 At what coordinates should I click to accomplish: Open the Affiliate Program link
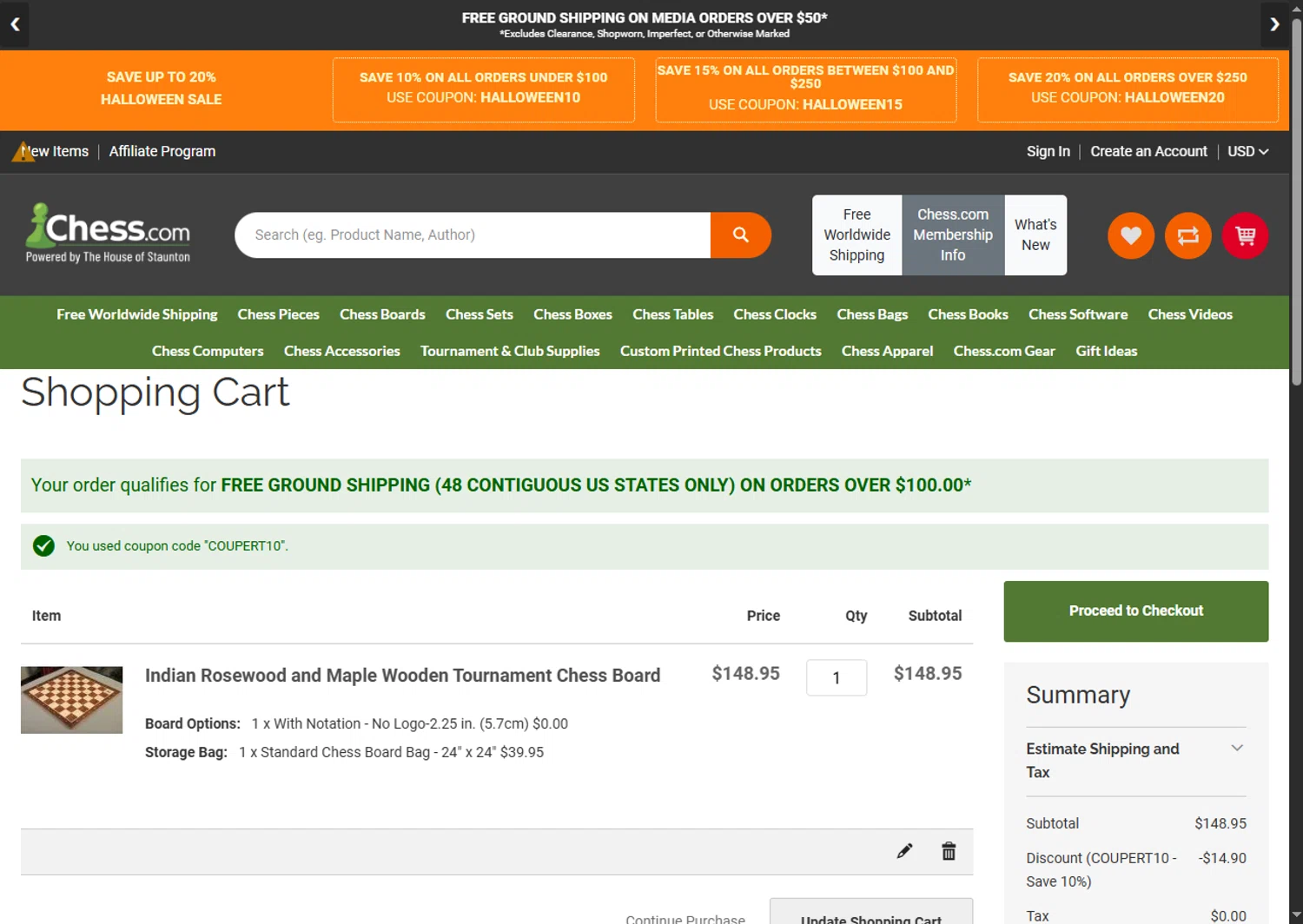162,151
